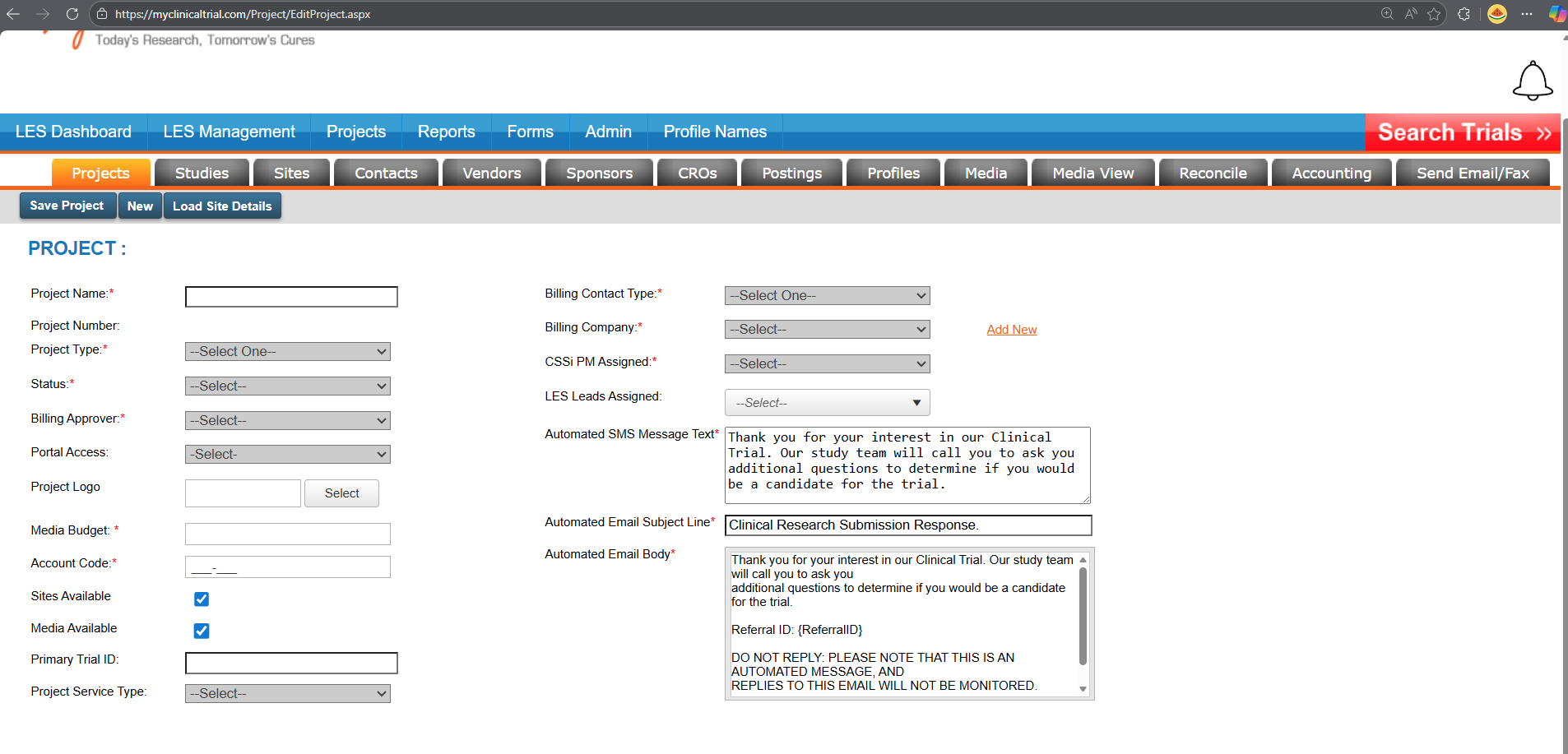The image size is (1568, 754).
Task: Open the LES Dashboard menu
Action: pyautogui.click(x=73, y=132)
